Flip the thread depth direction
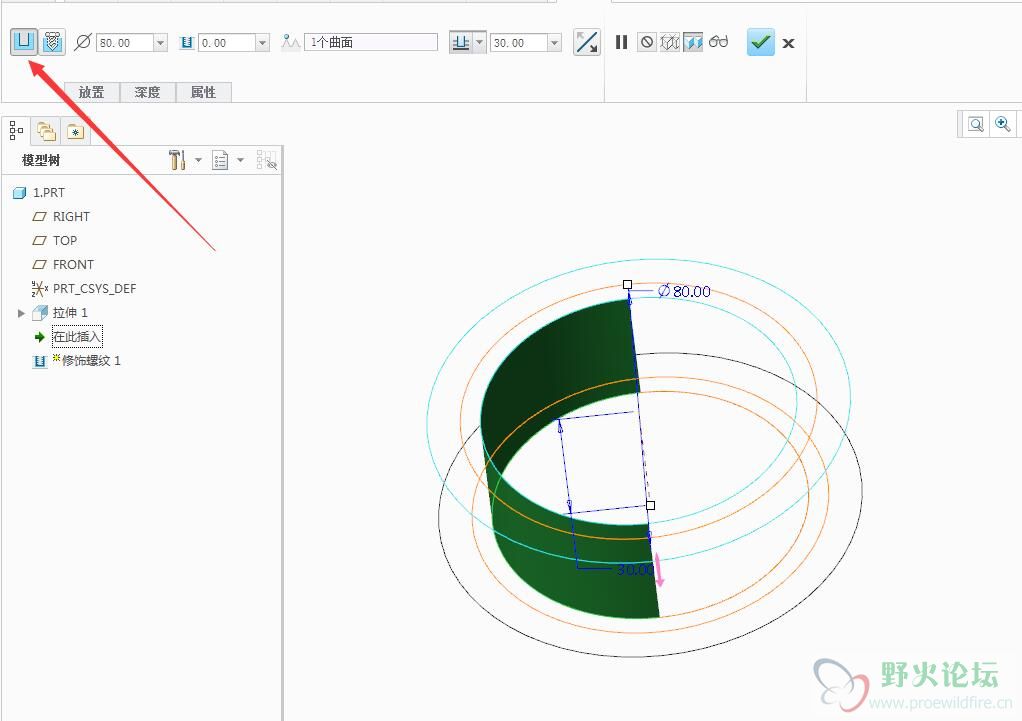The height and width of the screenshot is (721, 1022). click(587, 42)
